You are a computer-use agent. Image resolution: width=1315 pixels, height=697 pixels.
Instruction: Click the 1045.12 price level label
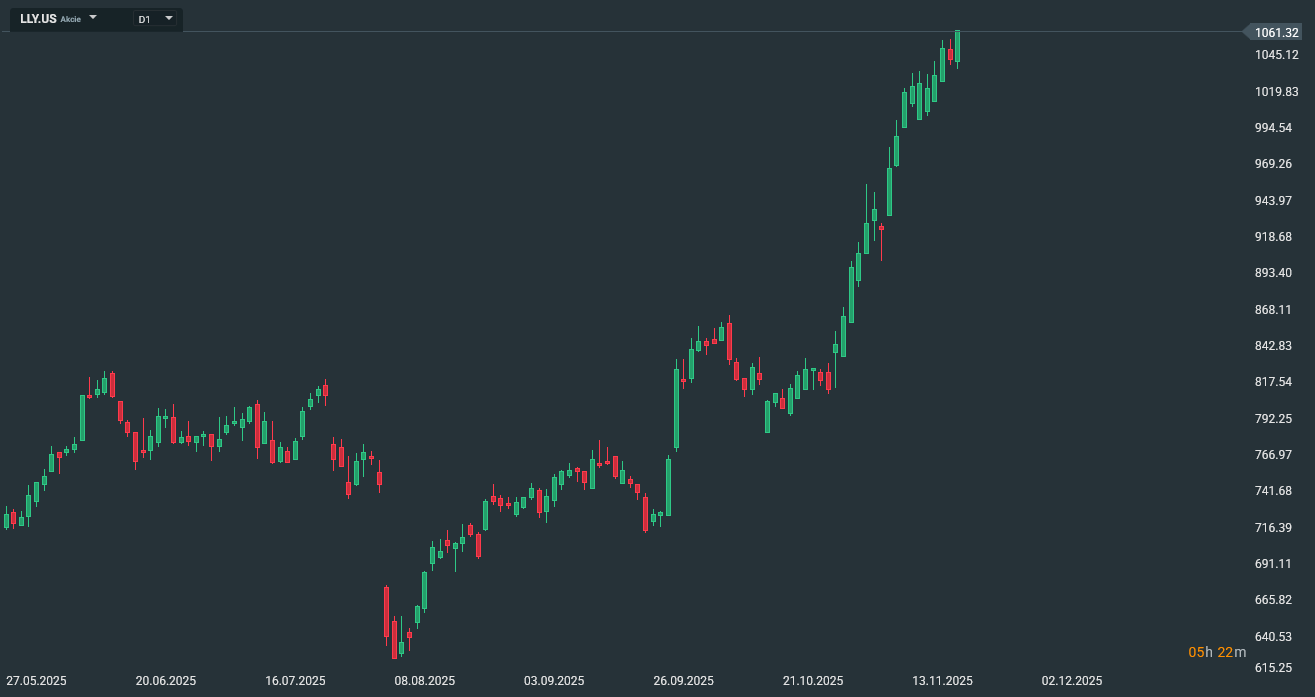(1277, 55)
